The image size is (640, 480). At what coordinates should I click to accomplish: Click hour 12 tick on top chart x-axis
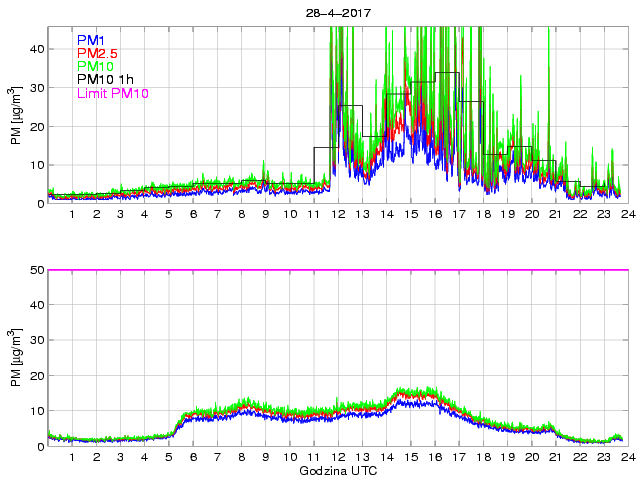click(x=339, y=214)
